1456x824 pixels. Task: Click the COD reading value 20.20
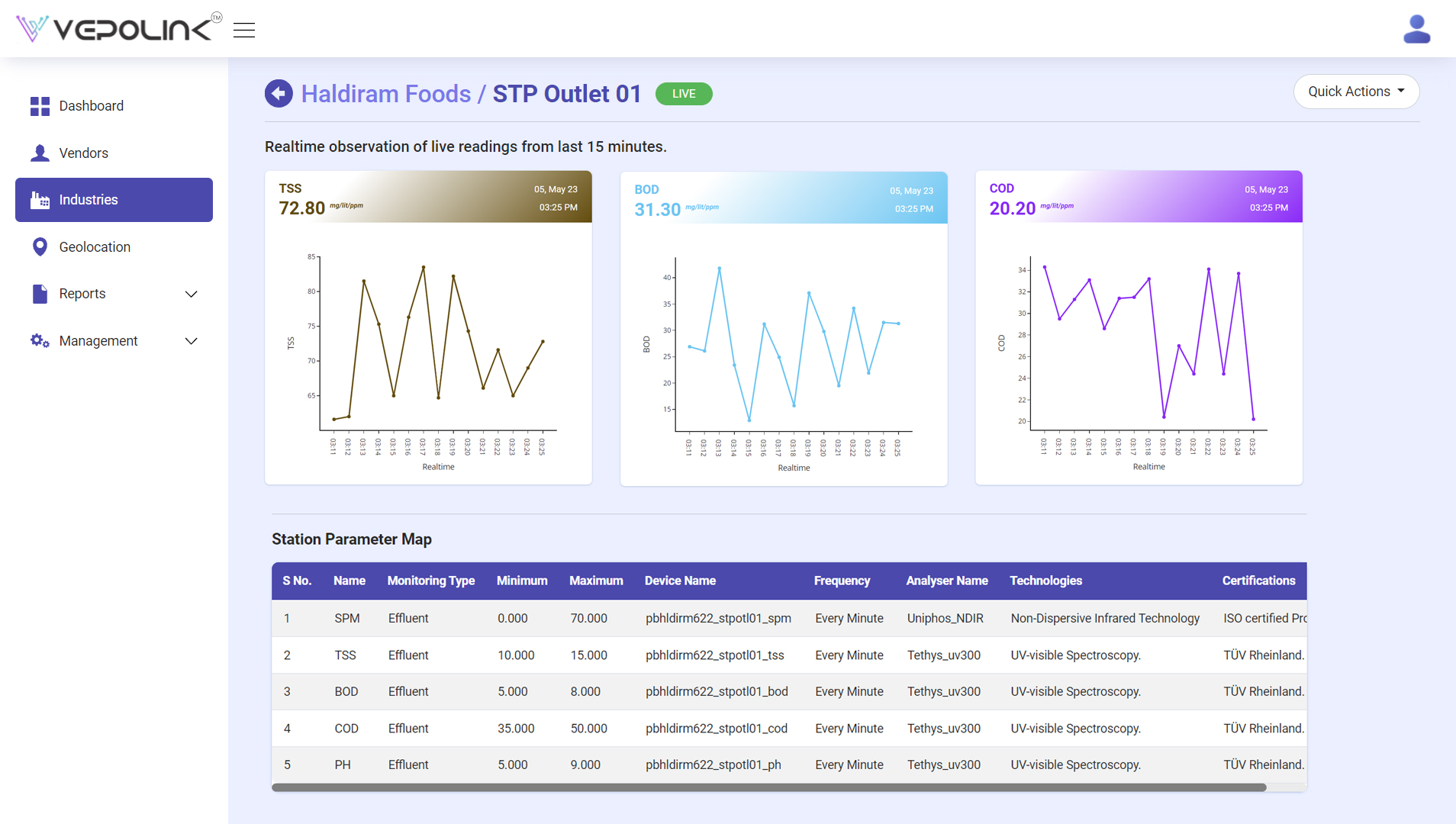1013,208
